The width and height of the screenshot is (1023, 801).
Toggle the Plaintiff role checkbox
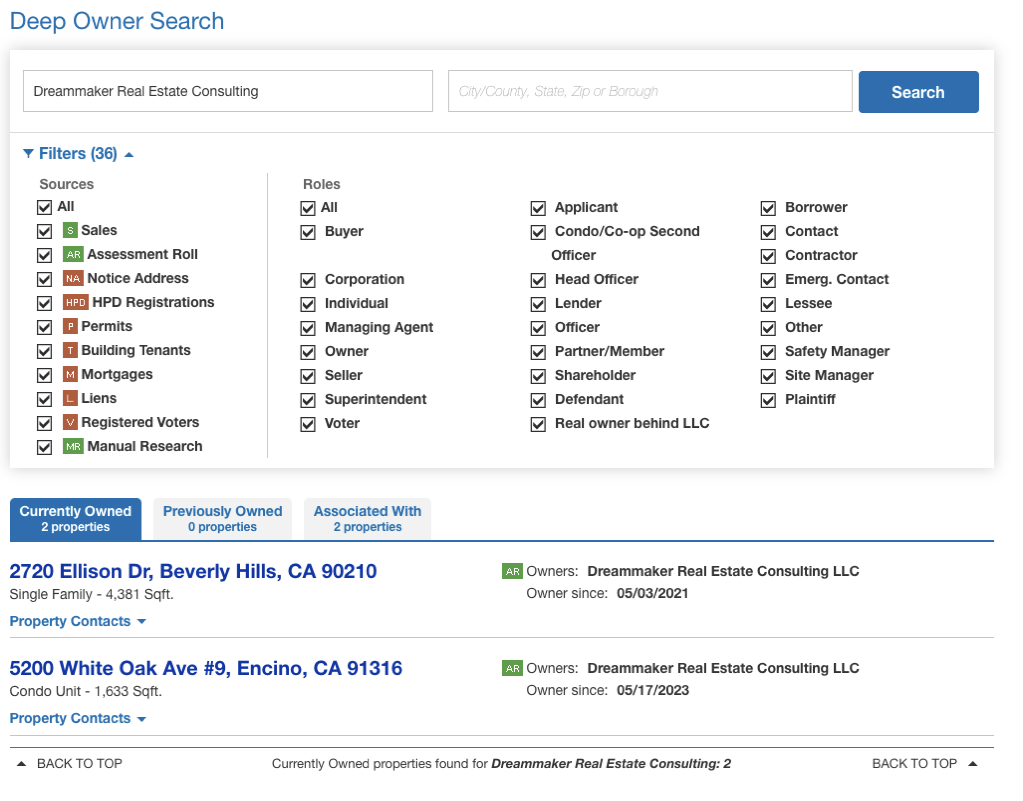point(769,400)
